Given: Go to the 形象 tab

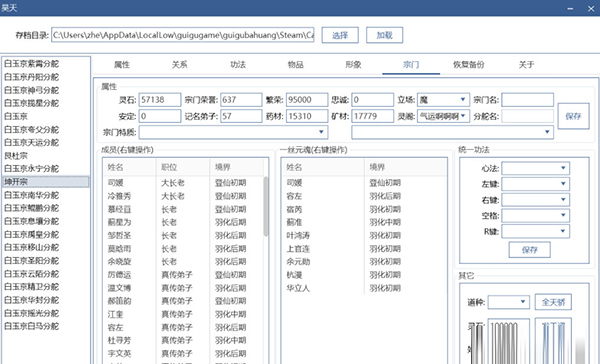Looking at the screenshot, I should click(x=353, y=65).
